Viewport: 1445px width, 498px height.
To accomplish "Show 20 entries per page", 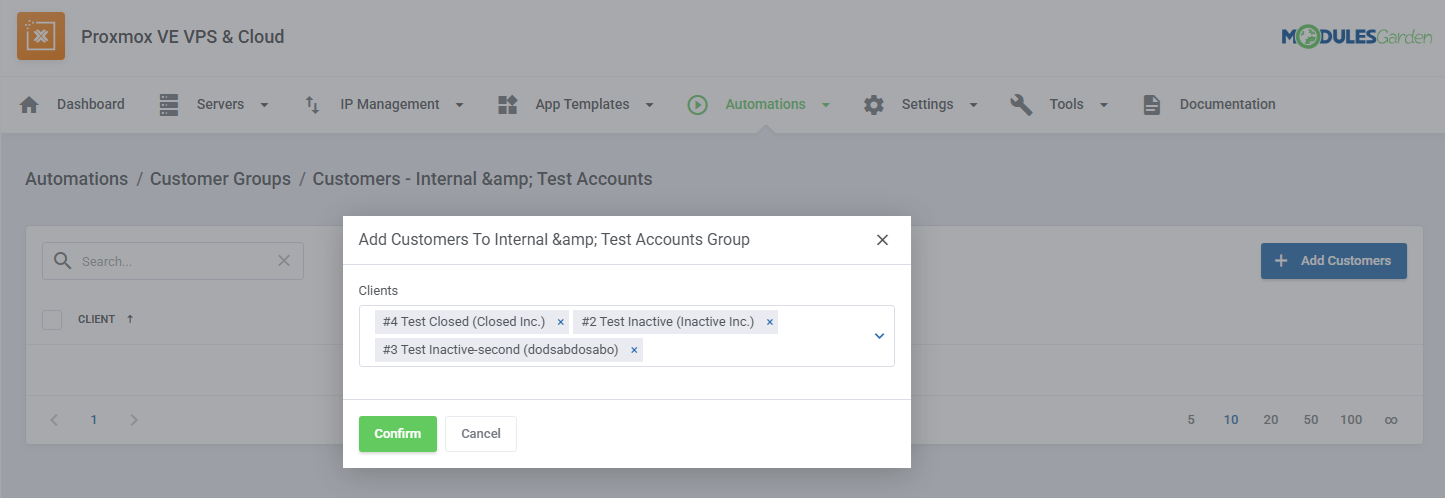I will 1271,420.
